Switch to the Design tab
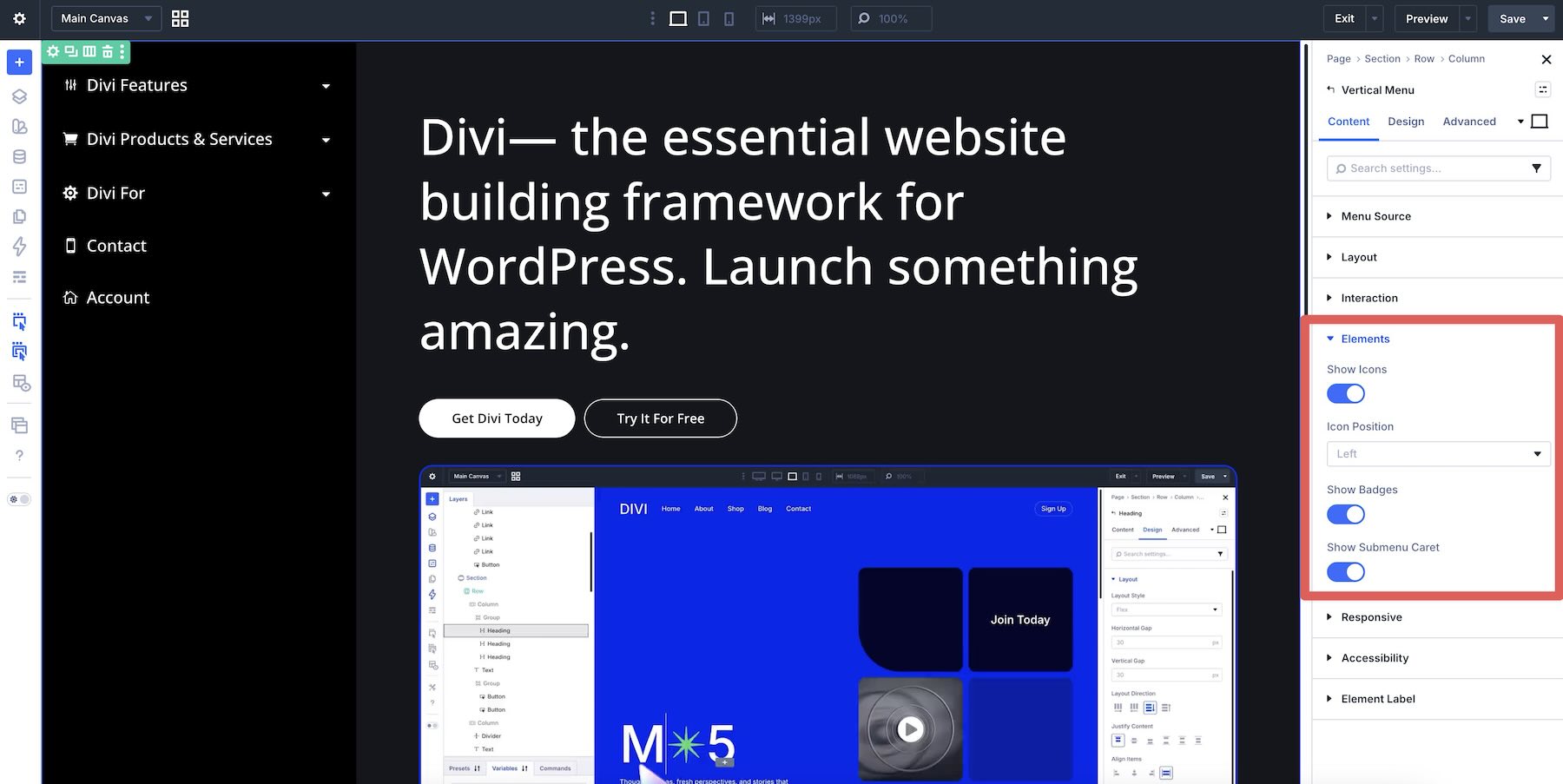Viewport: 1563px width, 784px height. 1406,122
